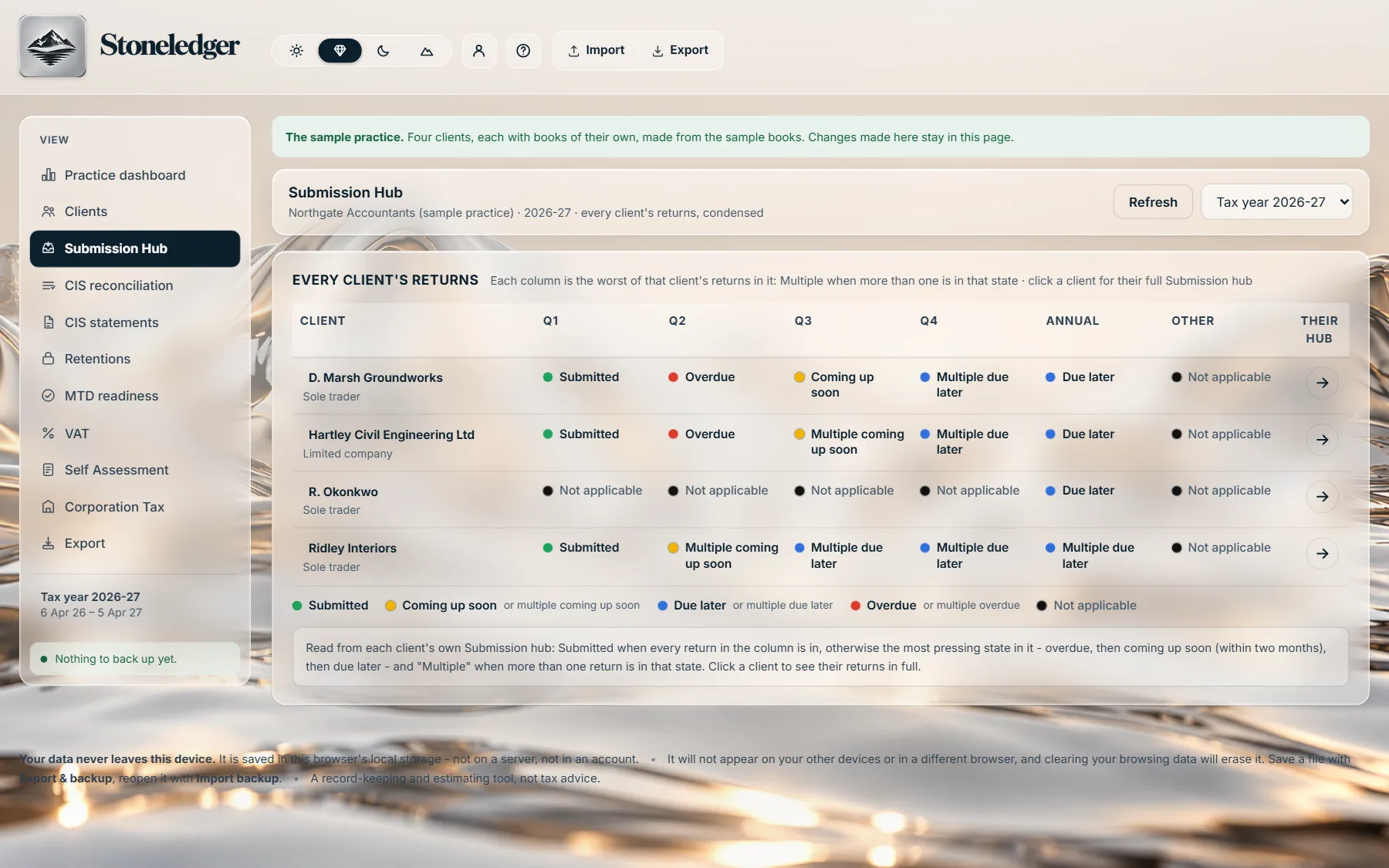
Task: Open Self Assessment page
Action: coord(135,470)
